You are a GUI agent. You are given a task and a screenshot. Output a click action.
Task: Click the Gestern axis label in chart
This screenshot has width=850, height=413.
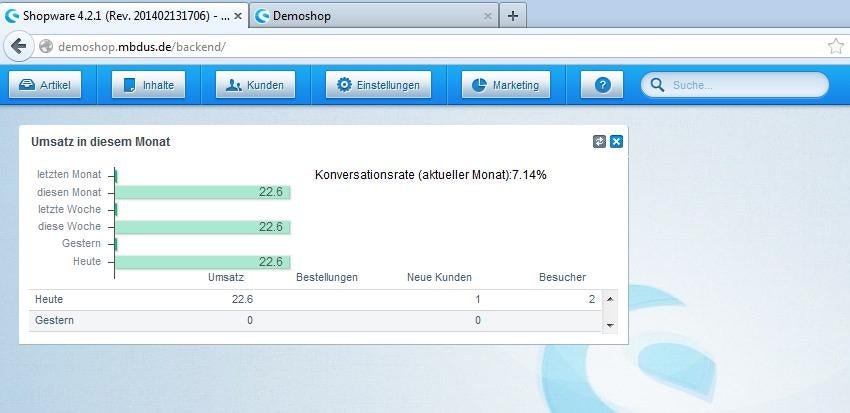[x=81, y=243]
